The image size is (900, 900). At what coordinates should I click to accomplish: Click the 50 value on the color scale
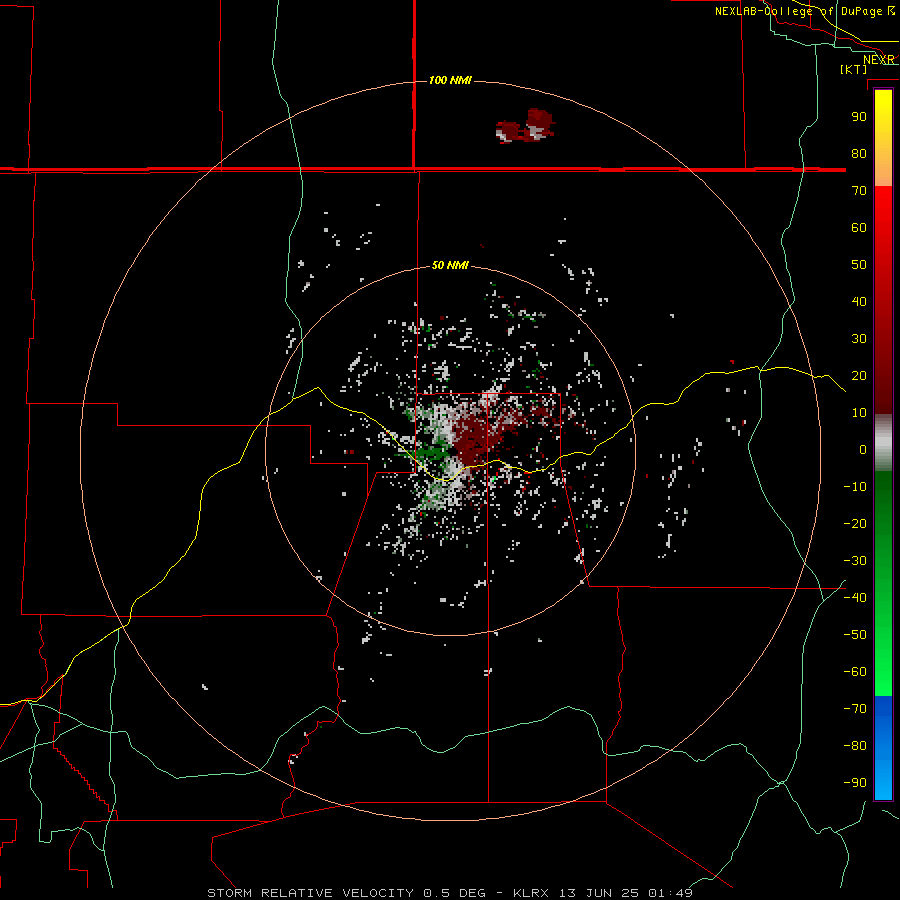pyautogui.click(x=859, y=265)
